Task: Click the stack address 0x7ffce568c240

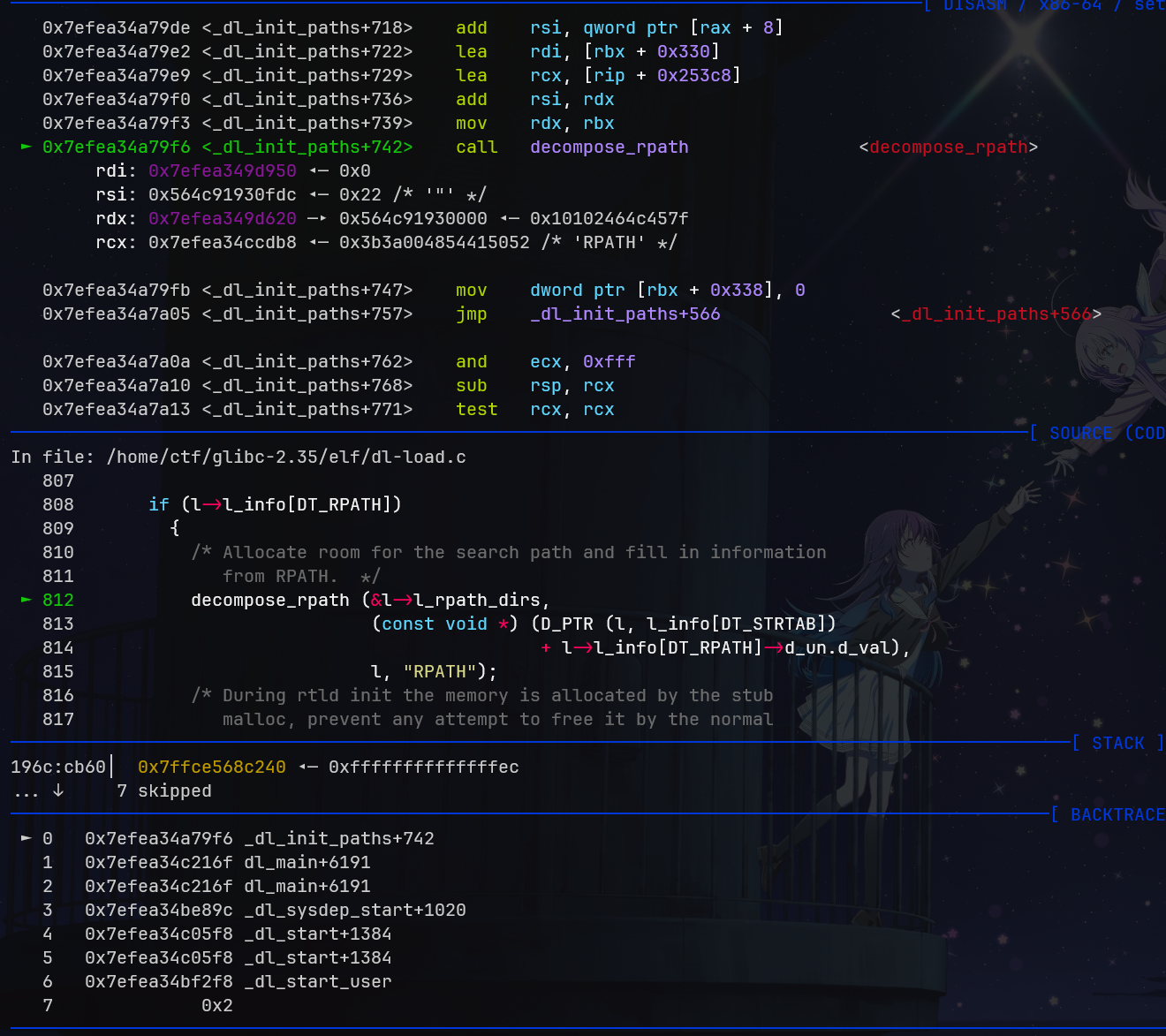Action: 211,767
